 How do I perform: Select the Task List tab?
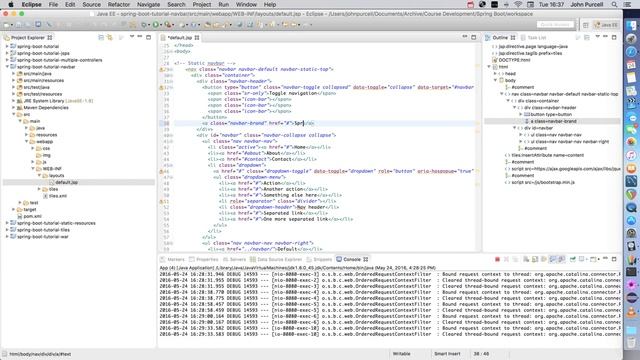coord(533,38)
